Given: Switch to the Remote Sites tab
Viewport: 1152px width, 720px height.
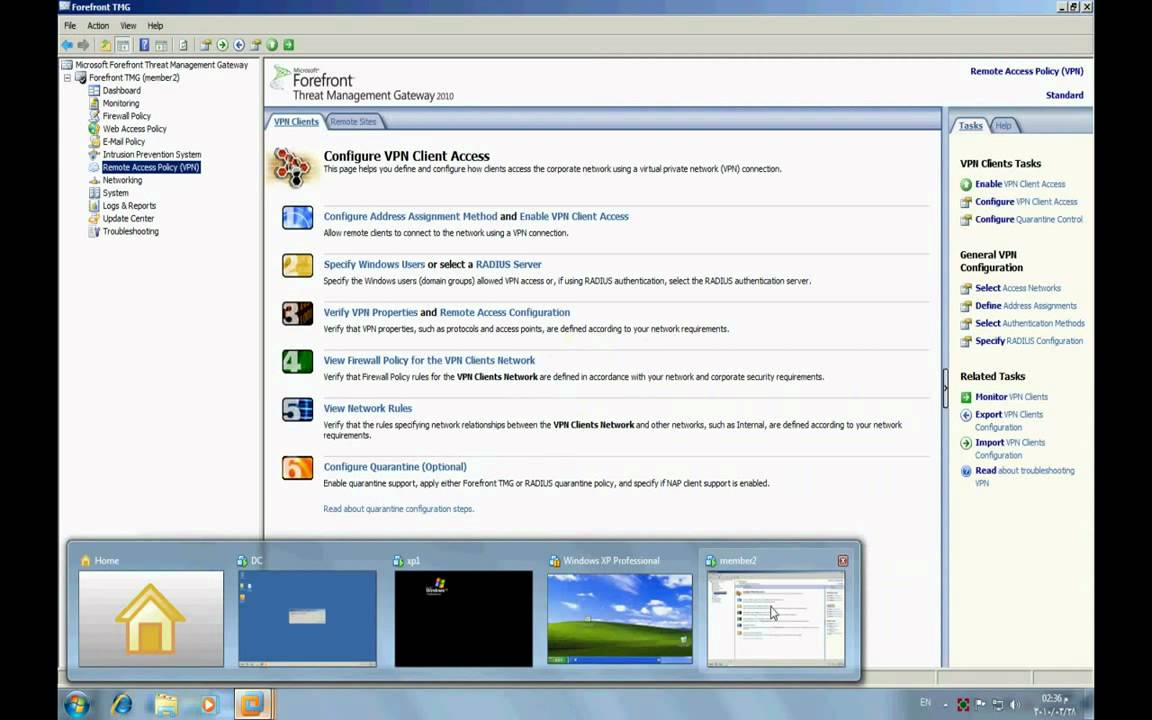Looking at the screenshot, I should [353, 122].
